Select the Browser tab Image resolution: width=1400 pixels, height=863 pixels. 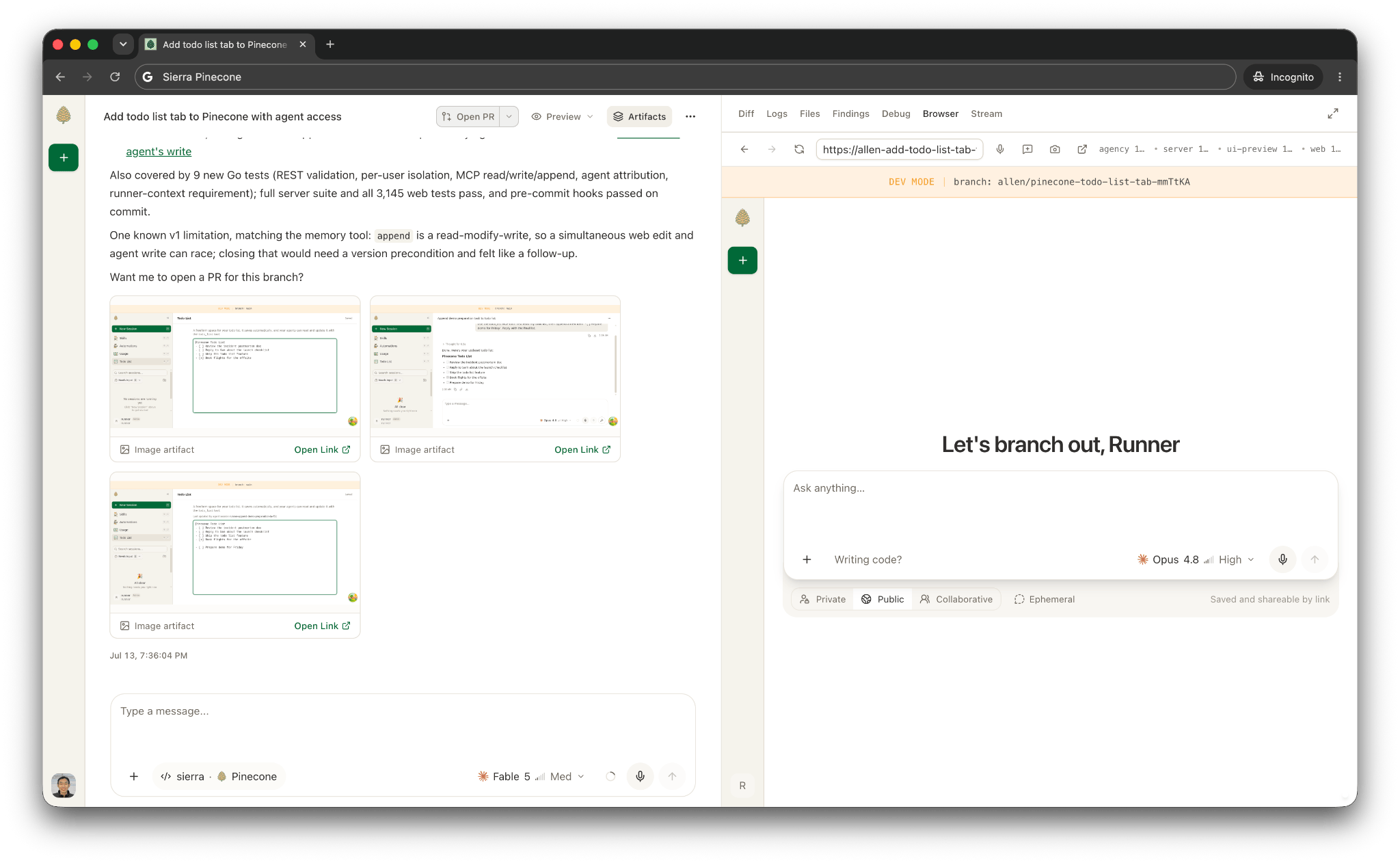pyautogui.click(x=940, y=114)
